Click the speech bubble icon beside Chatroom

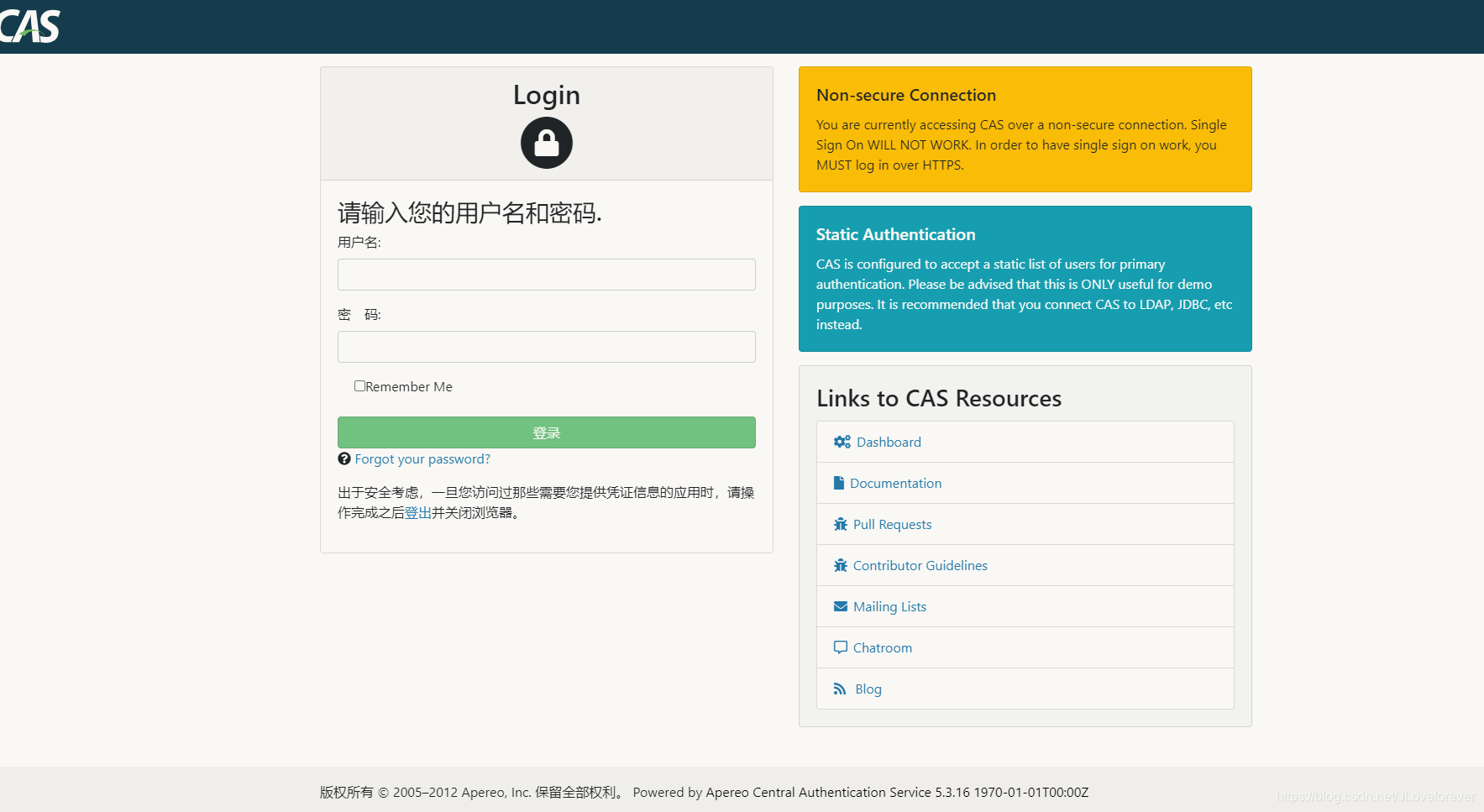[x=841, y=647]
